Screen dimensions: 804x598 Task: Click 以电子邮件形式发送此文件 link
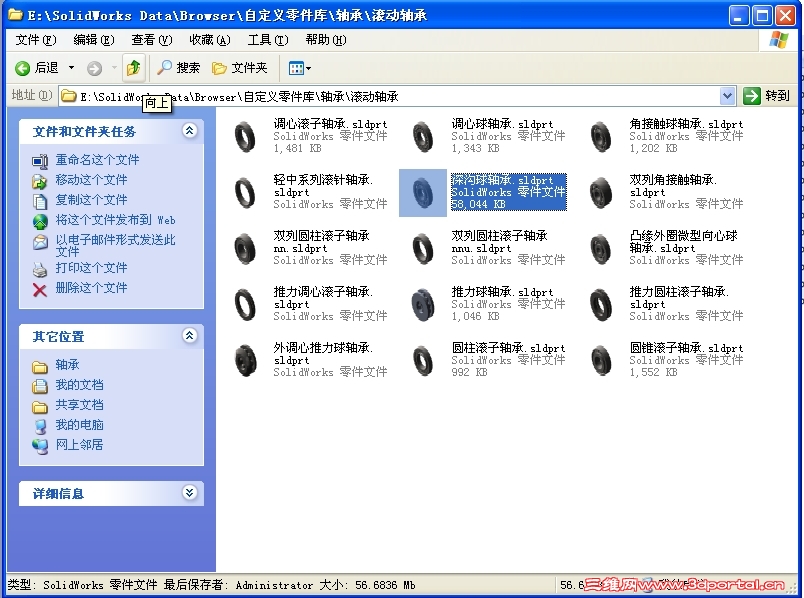[x=115, y=245]
